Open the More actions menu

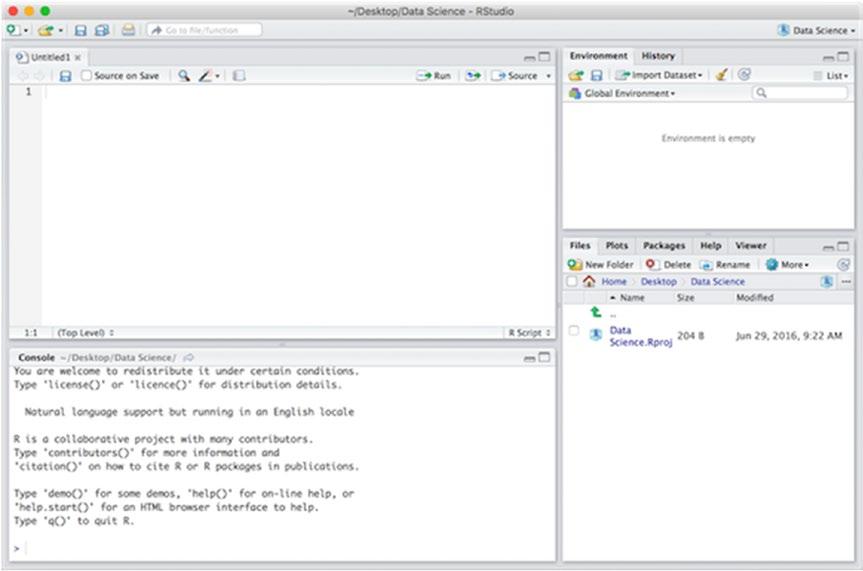pyautogui.click(x=787, y=265)
